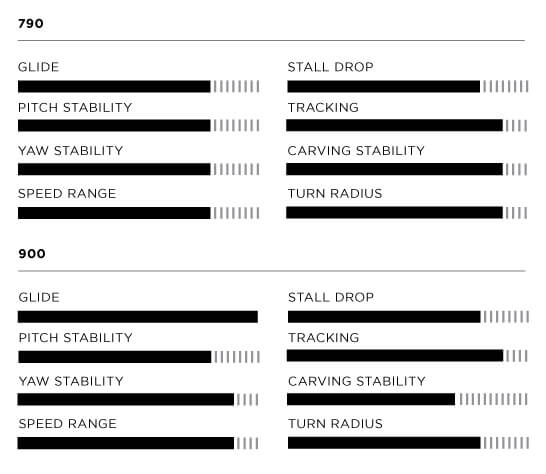Click the 790 Yaw Stability bar

click(x=139, y=169)
